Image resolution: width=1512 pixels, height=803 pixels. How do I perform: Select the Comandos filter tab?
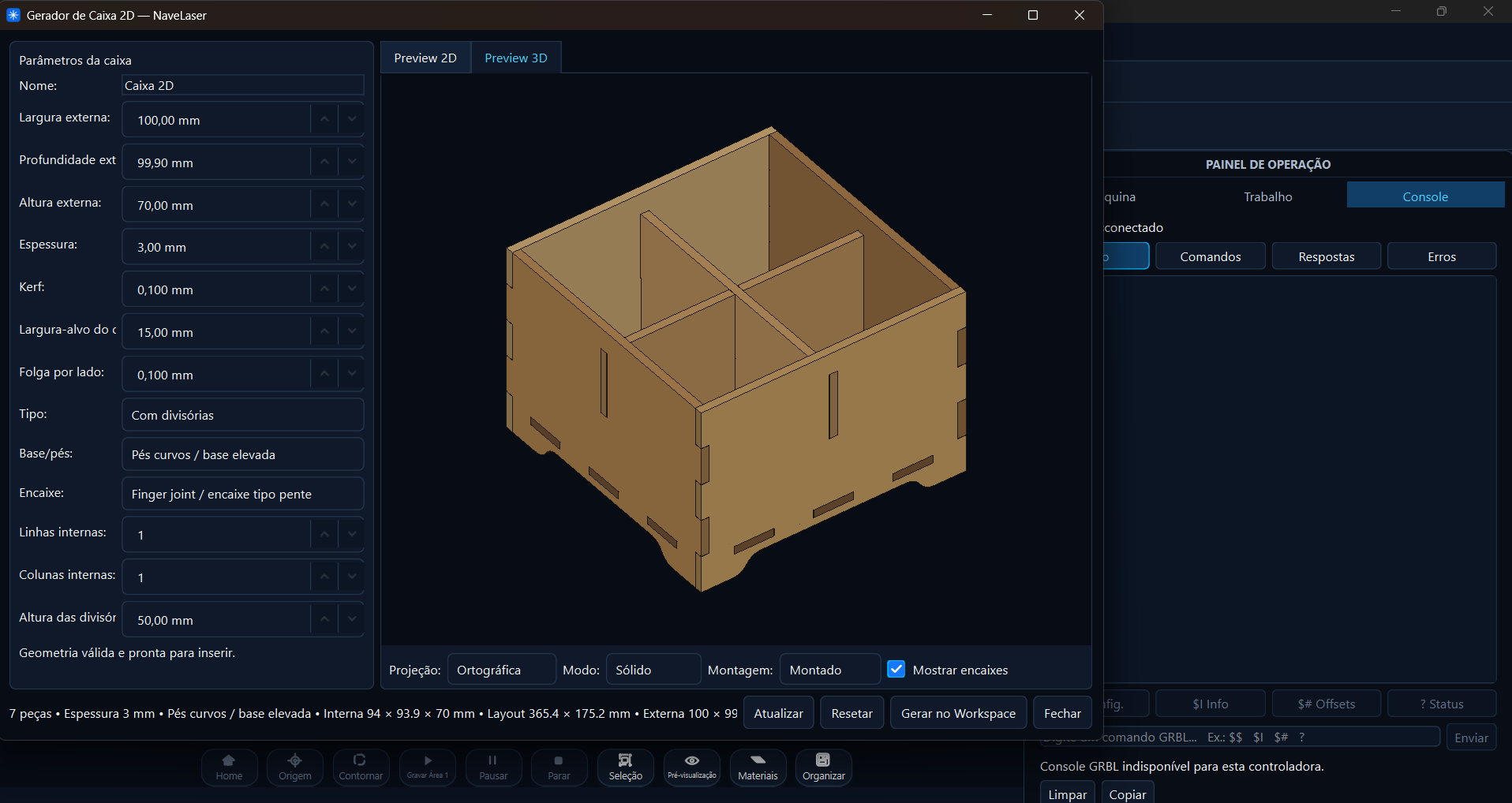(1211, 256)
